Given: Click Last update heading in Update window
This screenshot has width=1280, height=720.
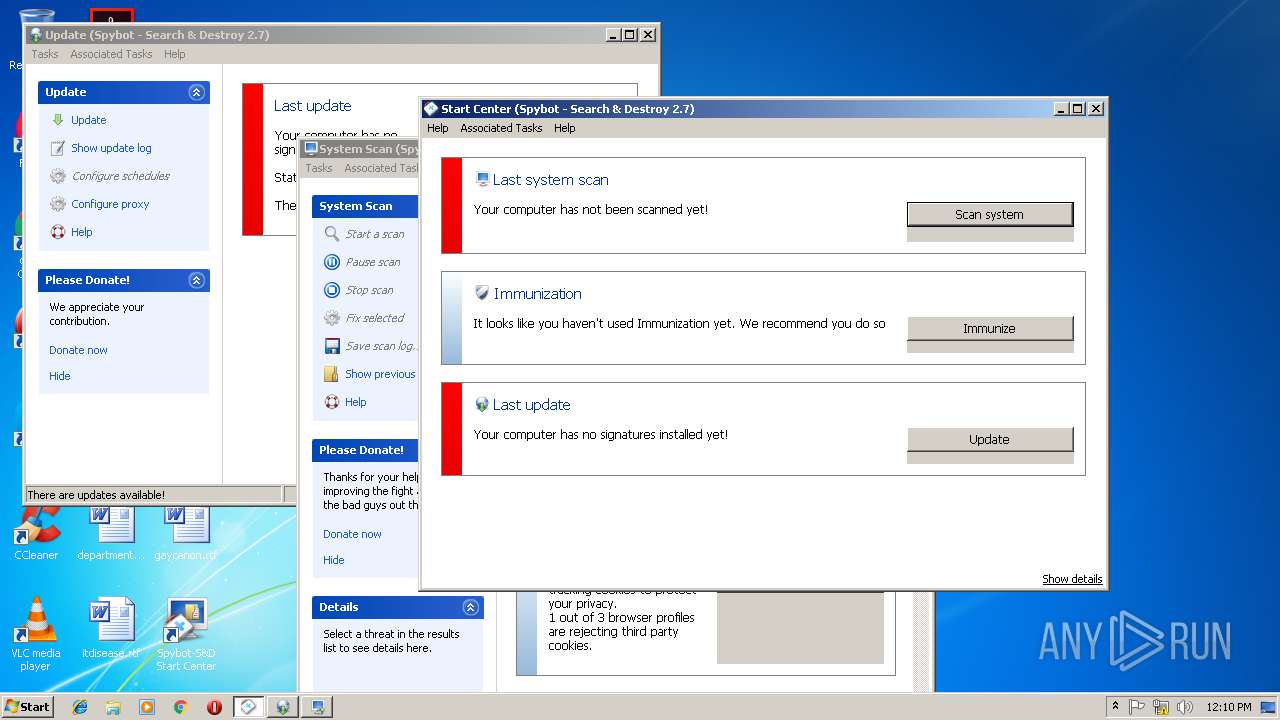Looking at the screenshot, I should (x=312, y=106).
